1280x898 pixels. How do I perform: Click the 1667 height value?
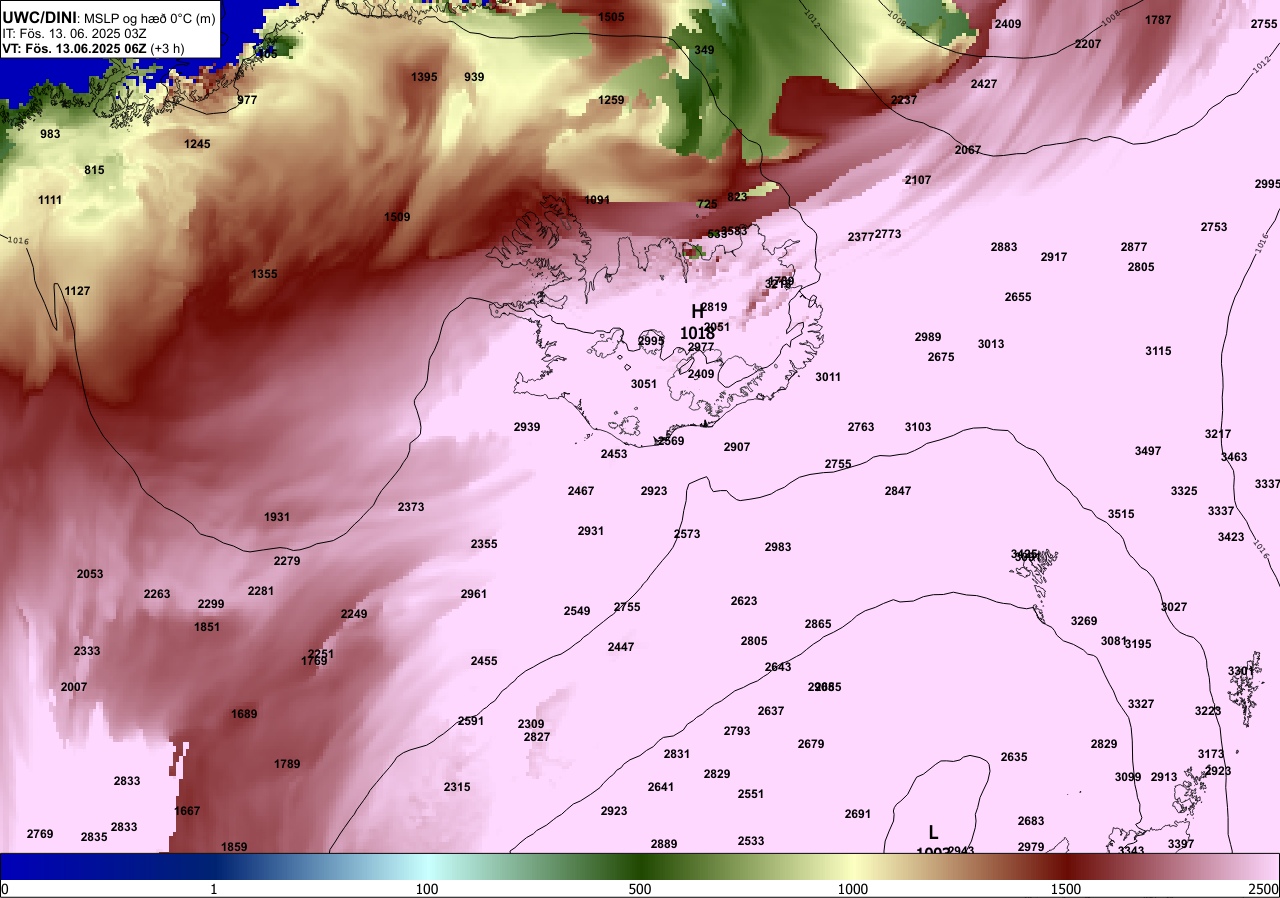point(187,811)
